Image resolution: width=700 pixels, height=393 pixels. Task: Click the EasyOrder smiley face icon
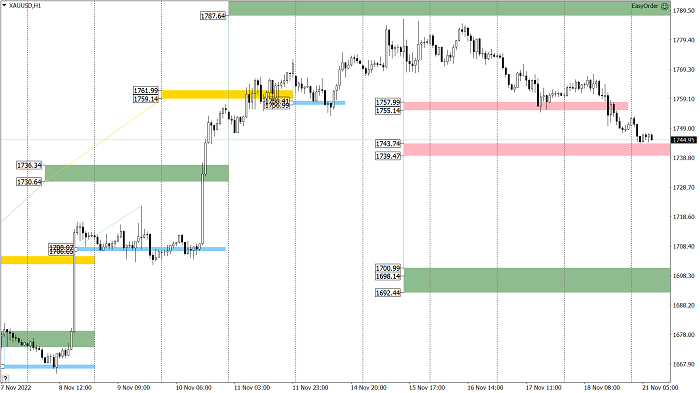[x=665, y=6]
